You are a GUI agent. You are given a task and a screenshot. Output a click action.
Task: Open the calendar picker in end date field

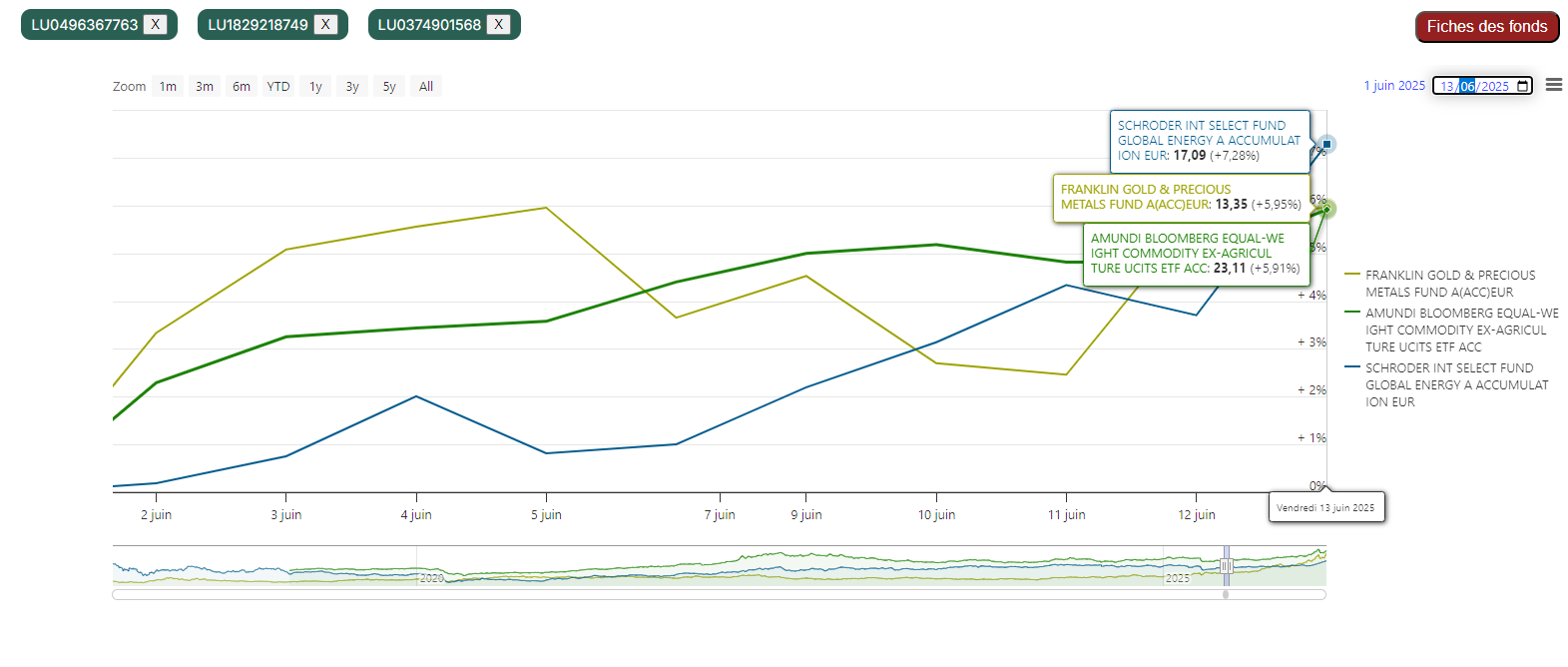click(x=1522, y=86)
